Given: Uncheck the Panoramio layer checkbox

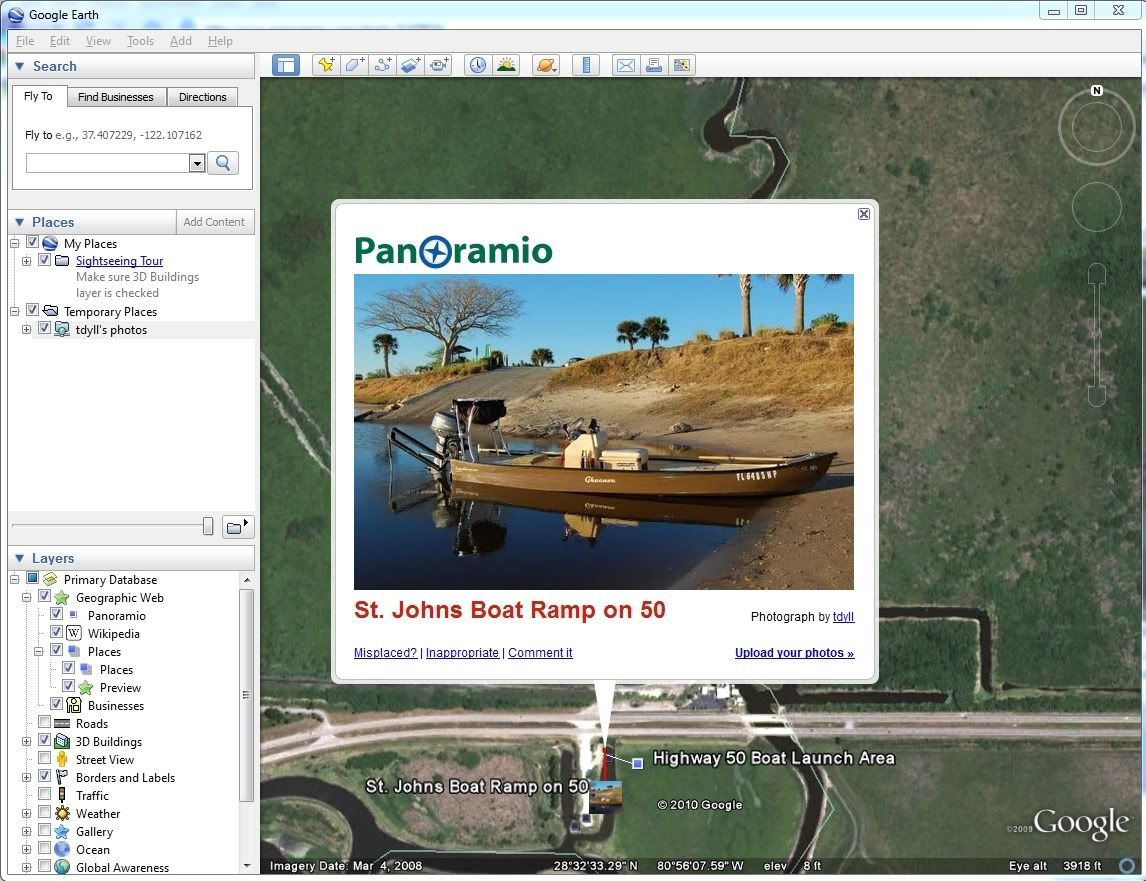Looking at the screenshot, I should (x=56, y=614).
